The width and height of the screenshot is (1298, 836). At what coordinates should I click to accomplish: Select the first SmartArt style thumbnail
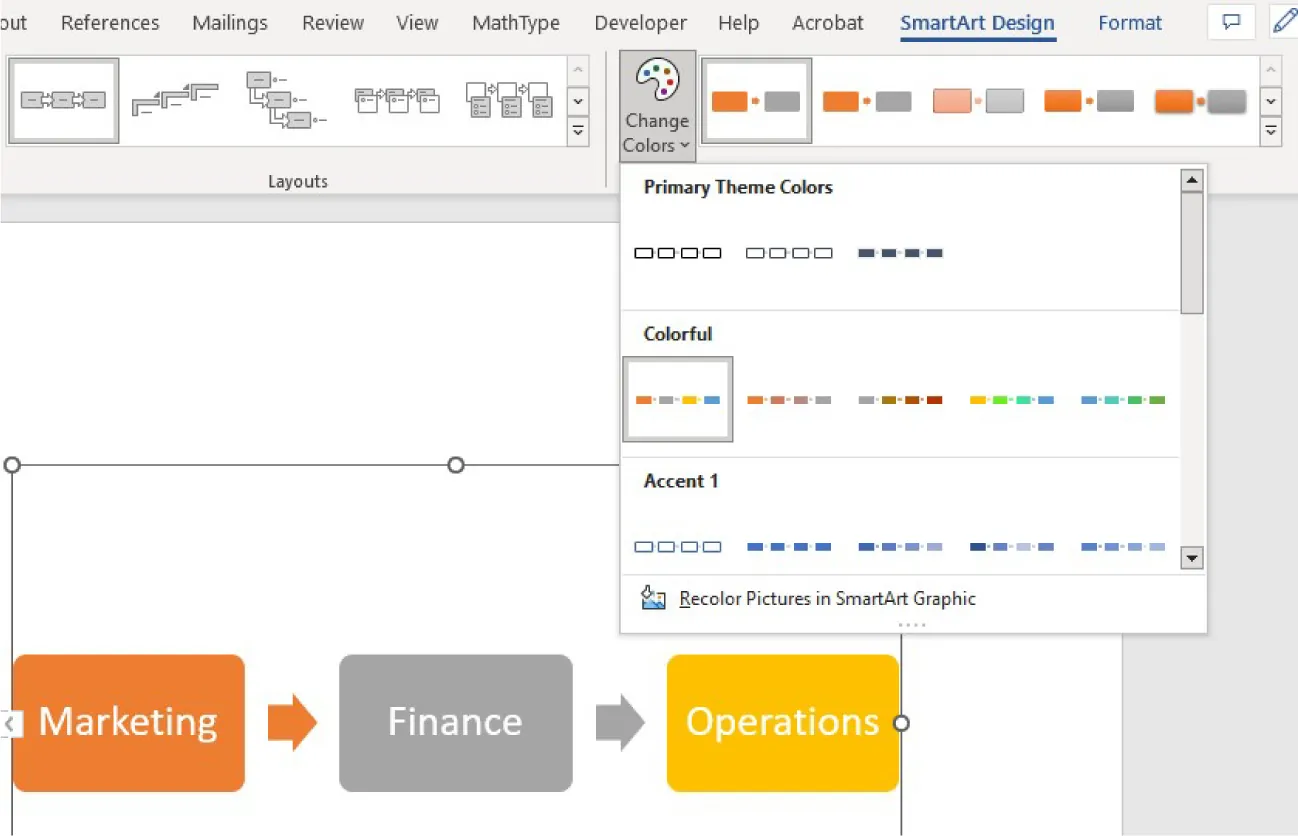[x=756, y=100]
